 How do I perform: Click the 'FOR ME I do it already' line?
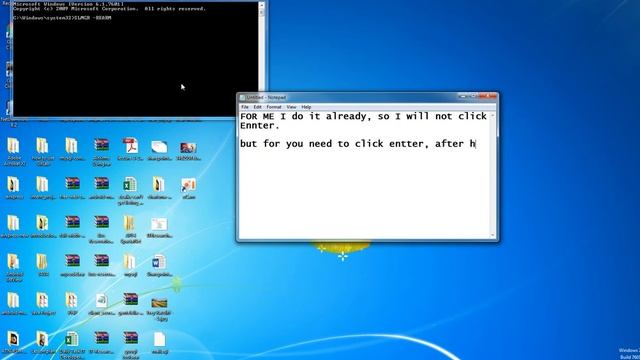[363, 116]
